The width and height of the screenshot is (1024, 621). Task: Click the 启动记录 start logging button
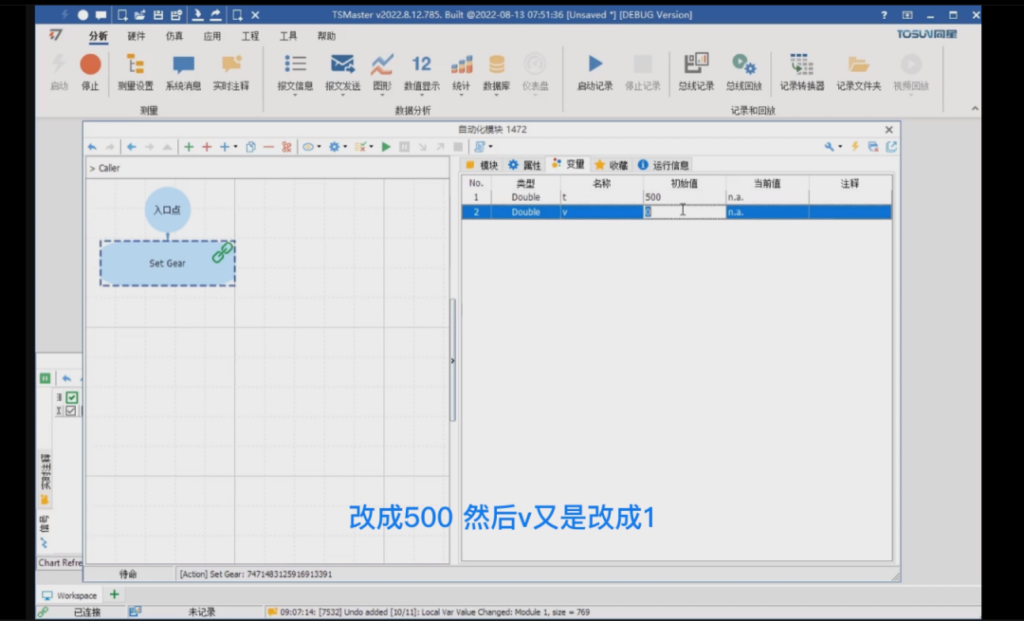(594, 75)
